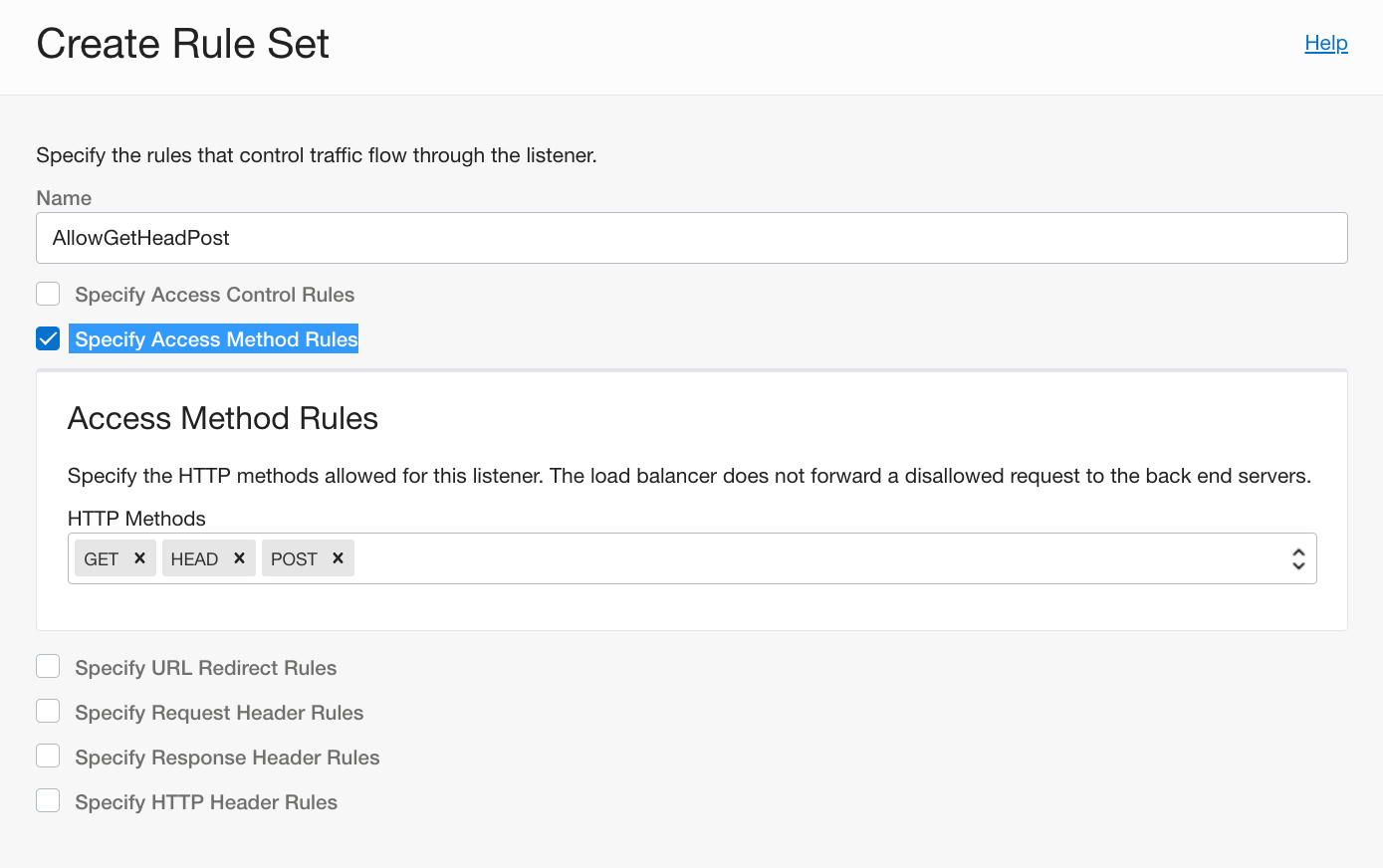
Task: Select the GET chip label text
Action: tap(102, 559)
